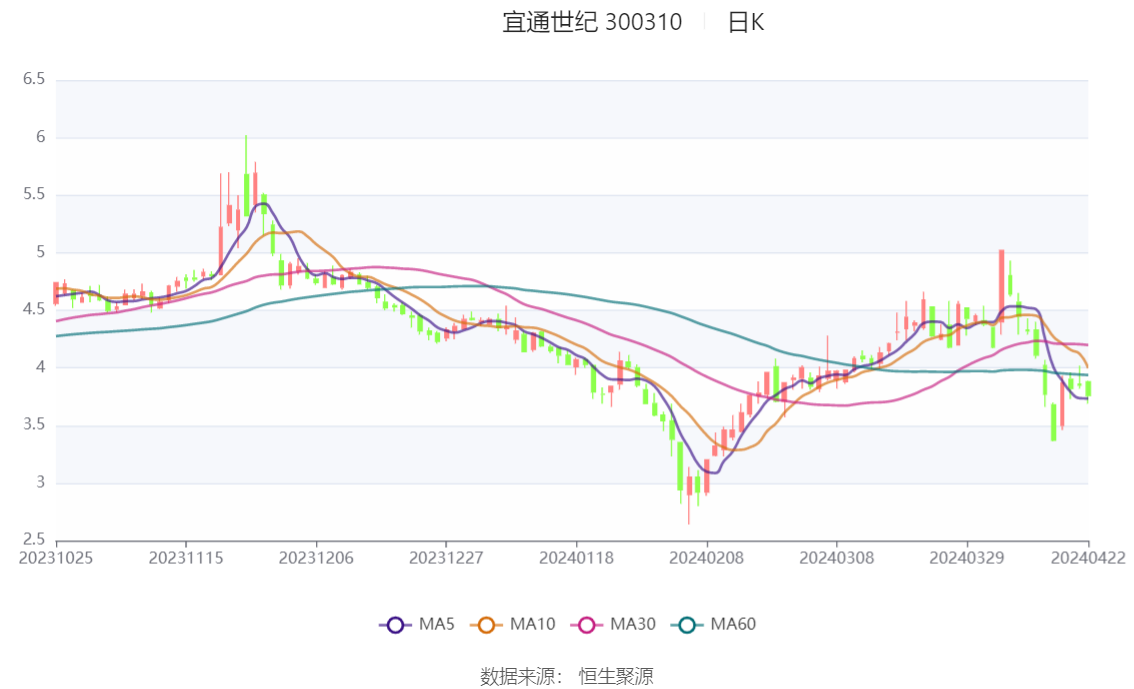Click the 4.5 price axis label

coord(33,309)
